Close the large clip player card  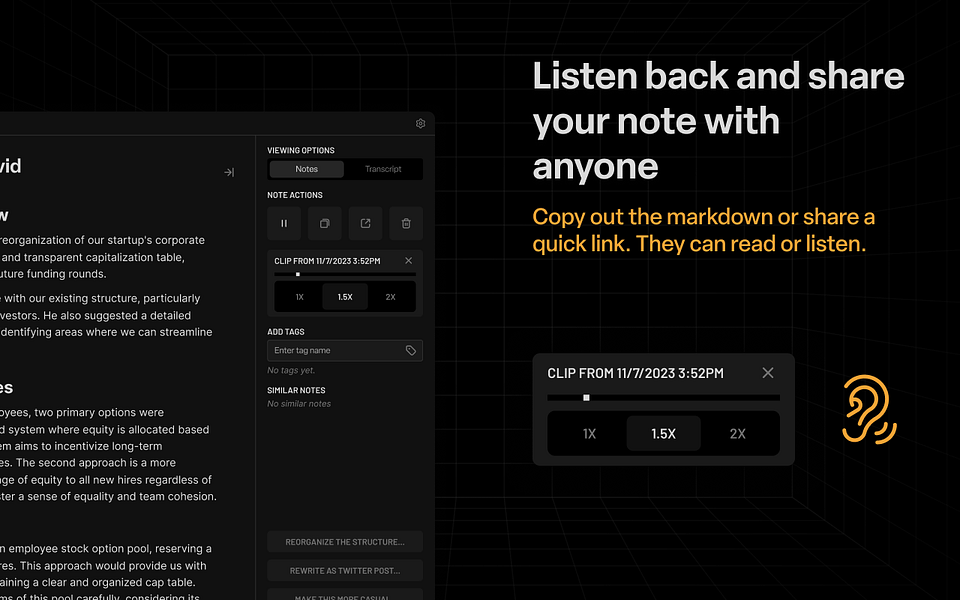(x=768, y=373)
